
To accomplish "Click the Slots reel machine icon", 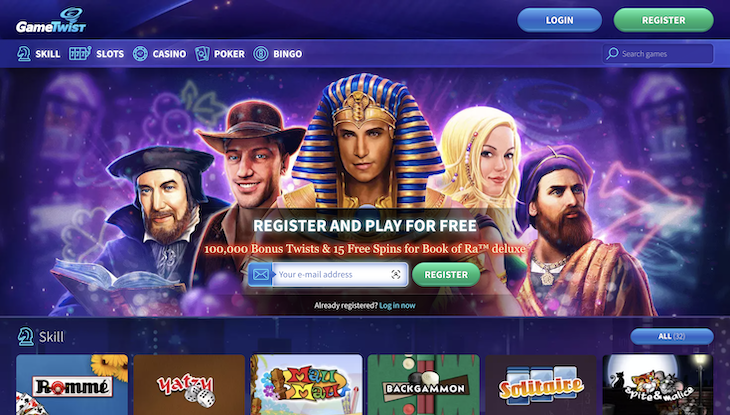I will pyautogui.click(x=80, y=53).
